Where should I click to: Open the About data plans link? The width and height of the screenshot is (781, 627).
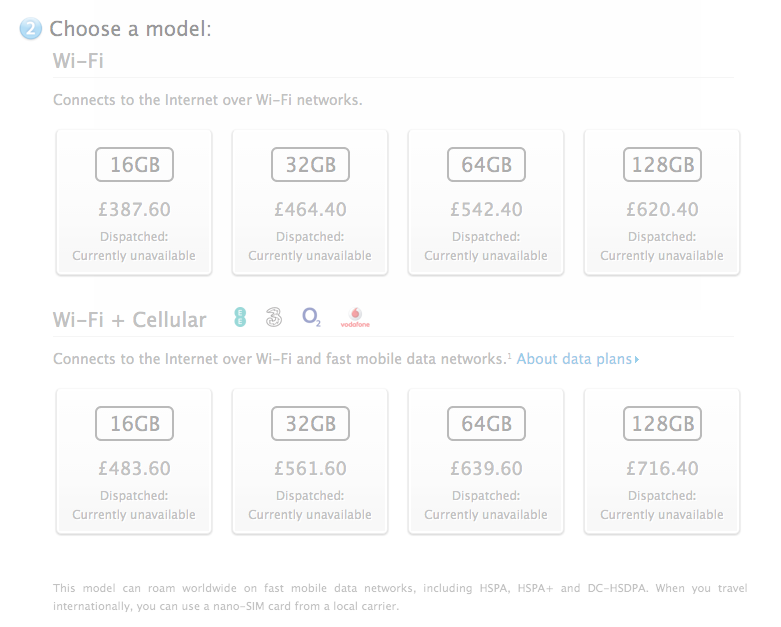(577, 359)
